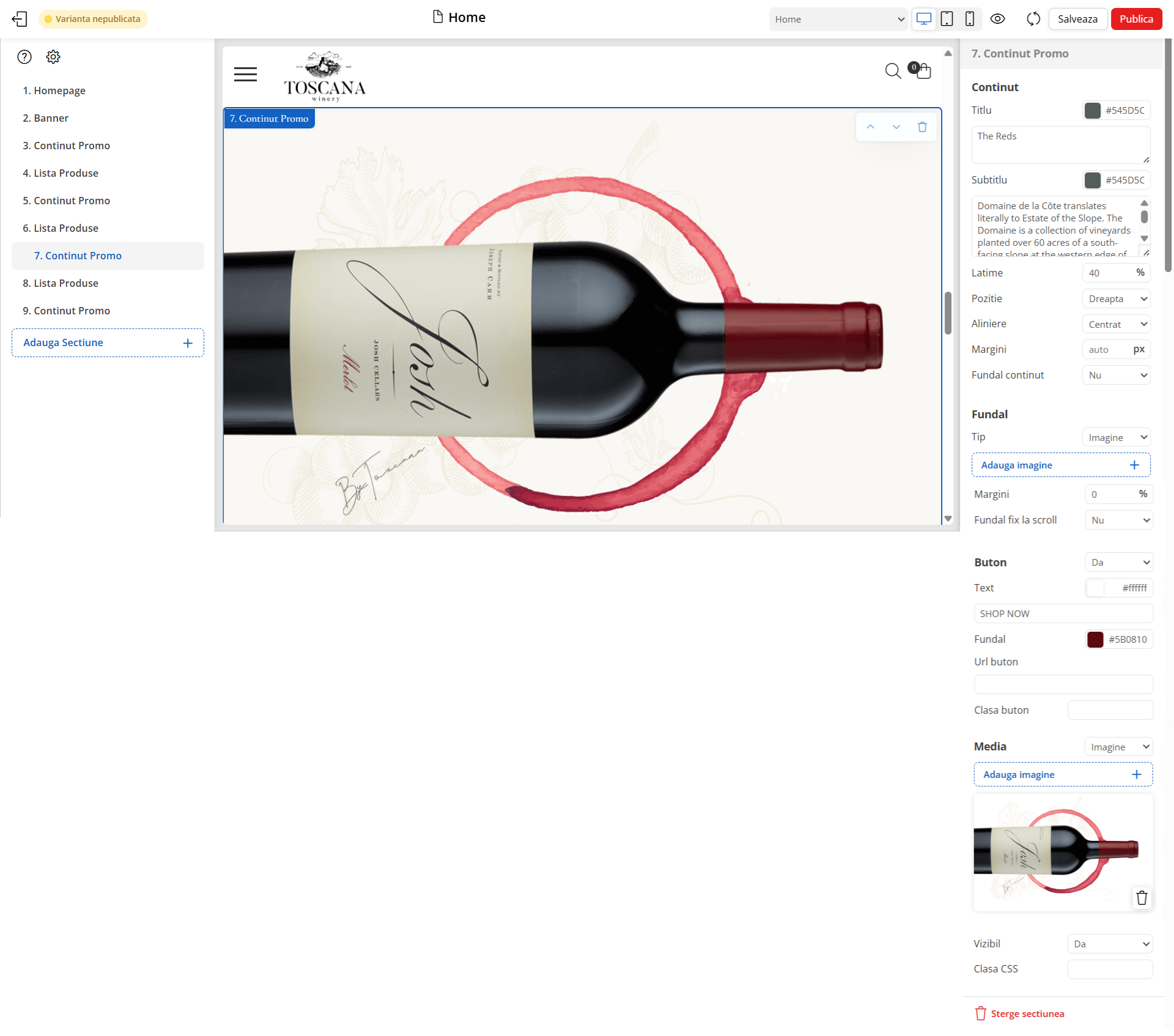Image resolution: width=1174 pixels, height=1036 pixels.
Task: Move section up with arrow icon
Action: [870, 127]
